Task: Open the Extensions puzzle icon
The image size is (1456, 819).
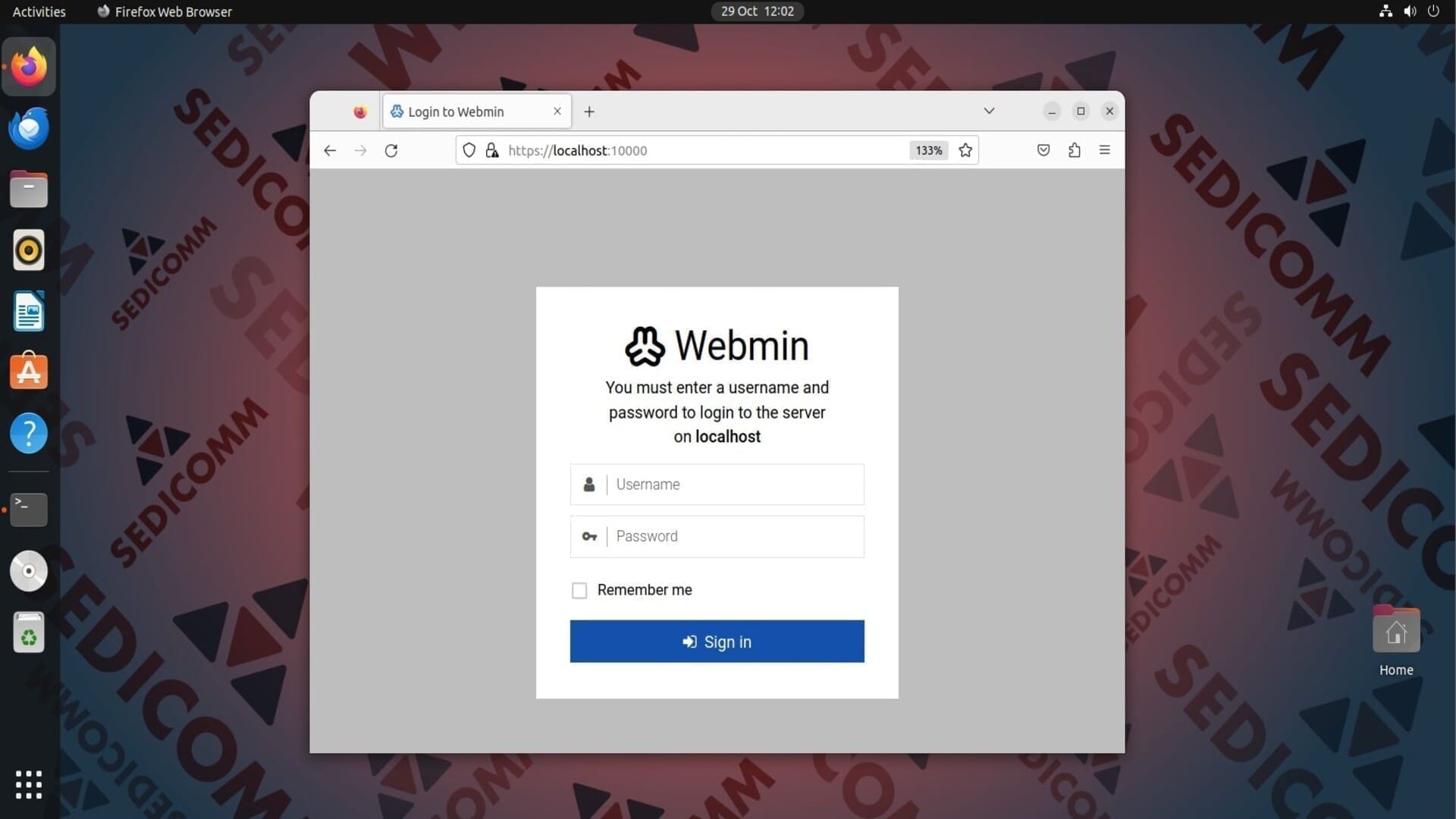Action: pos(1075,150)
